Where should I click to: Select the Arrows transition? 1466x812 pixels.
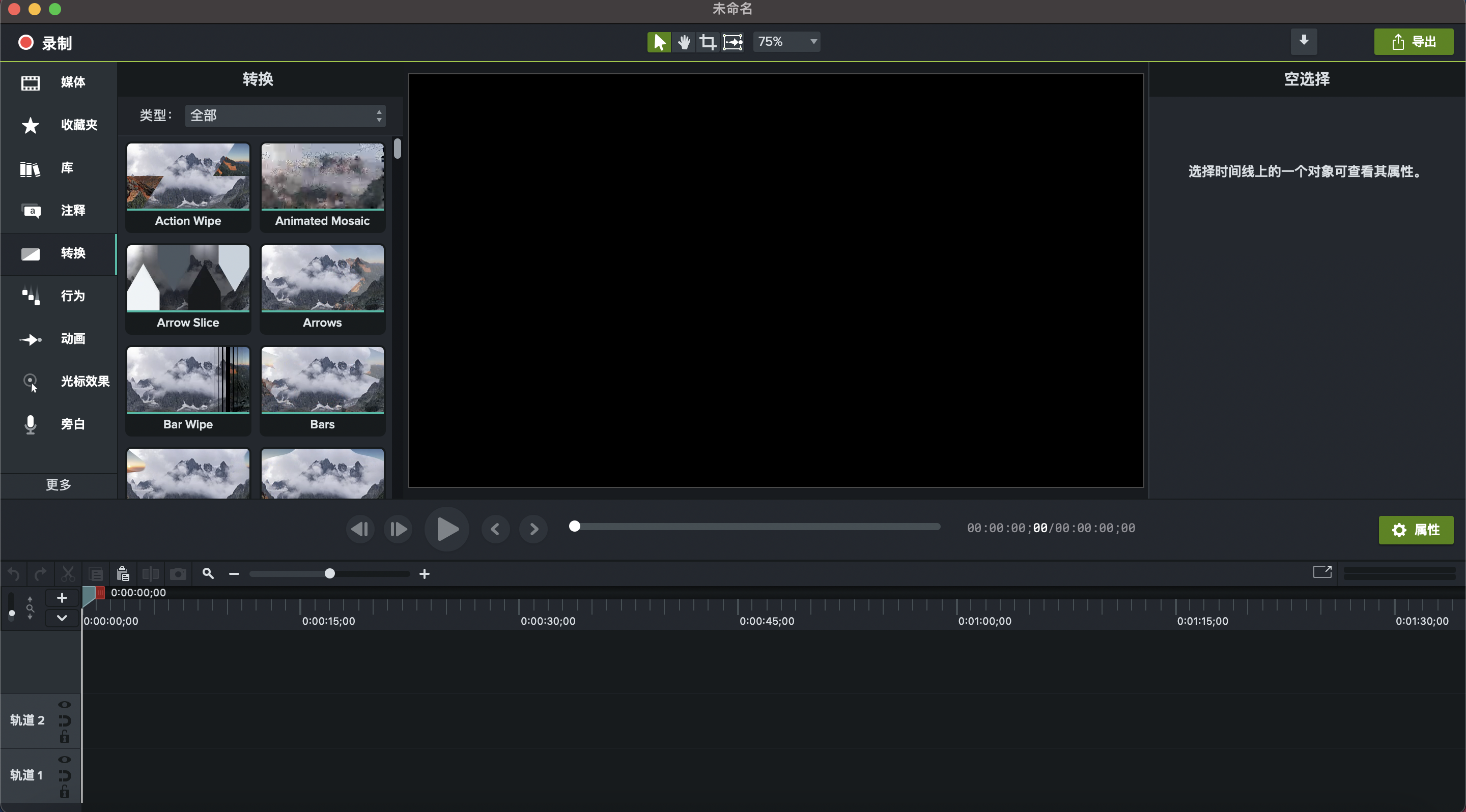(322, 289)
